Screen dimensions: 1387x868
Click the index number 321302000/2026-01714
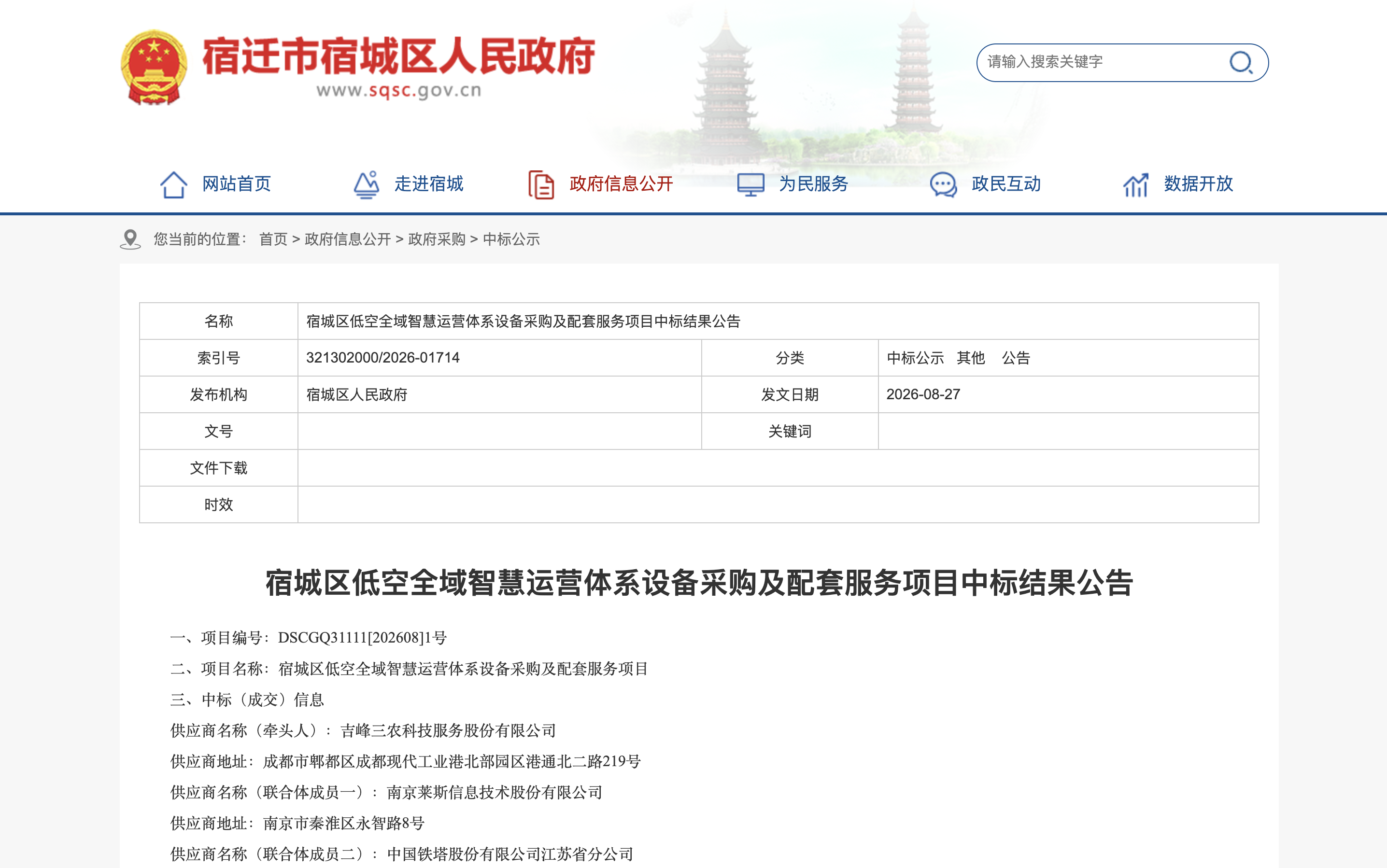(x=382, y=358)
